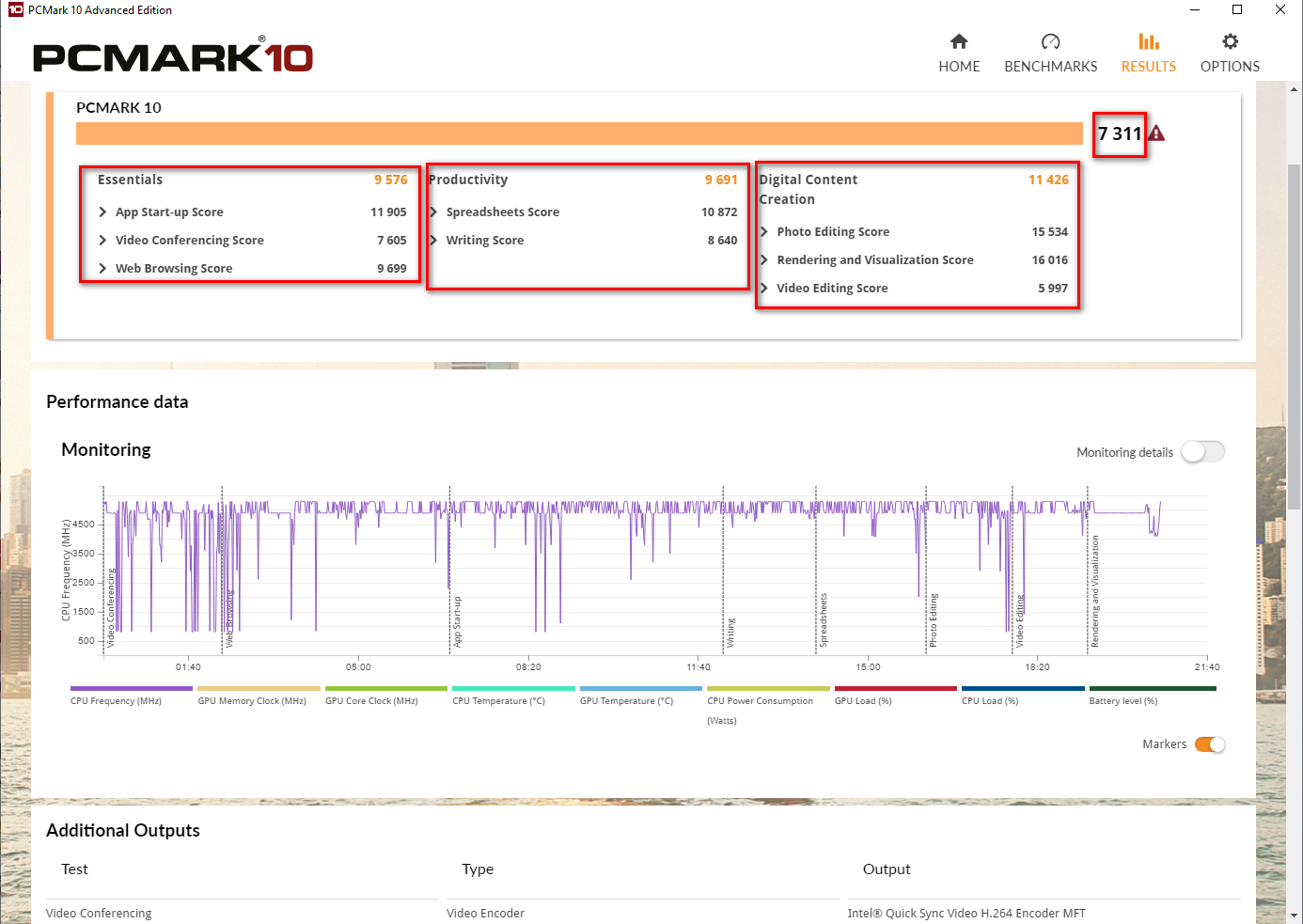Click the vertical scrollbar thumb
Screen dimensions: 1303x924
(x=1295, y=337)
